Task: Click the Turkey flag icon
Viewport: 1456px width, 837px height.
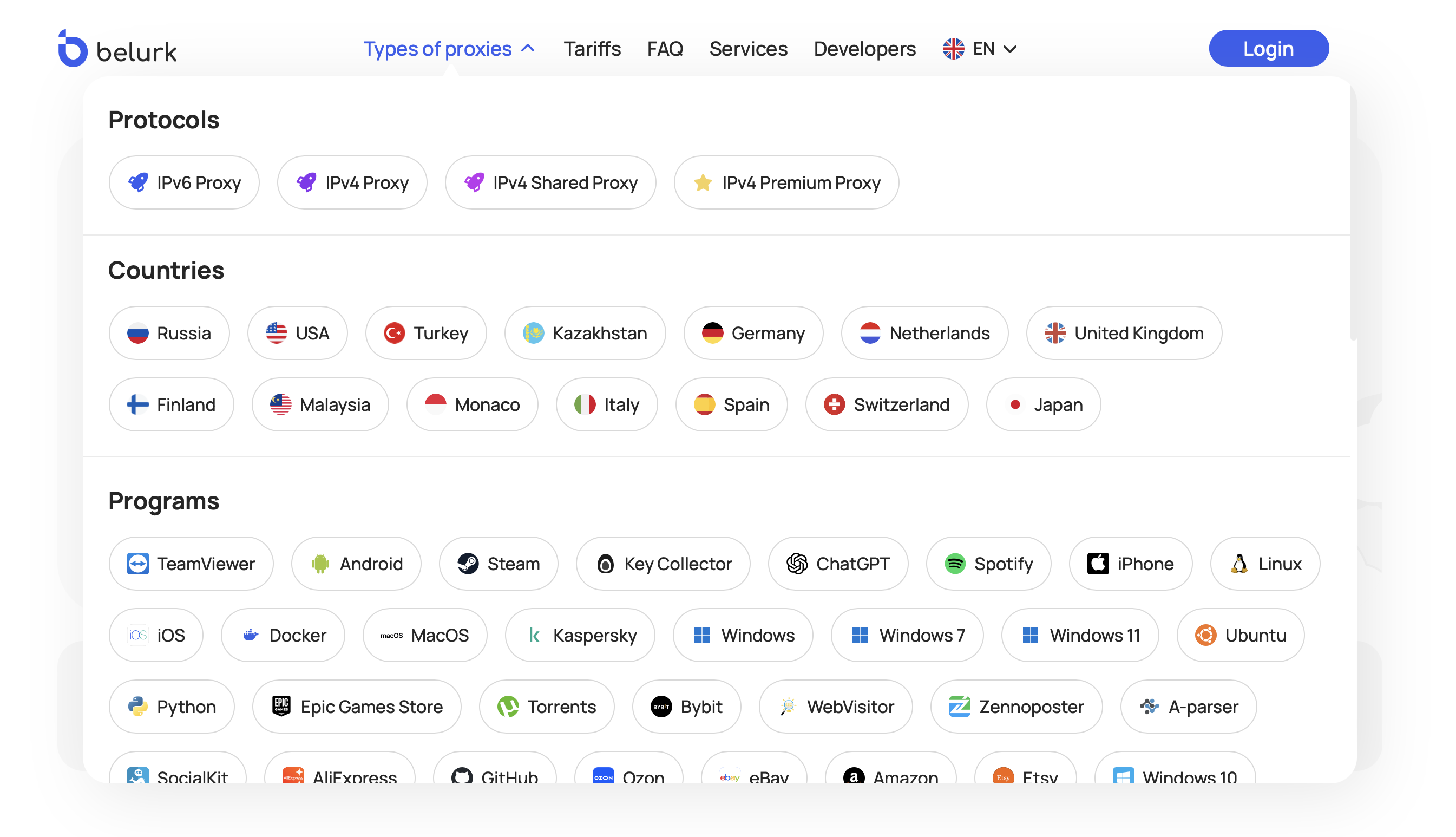Action: 394,334
